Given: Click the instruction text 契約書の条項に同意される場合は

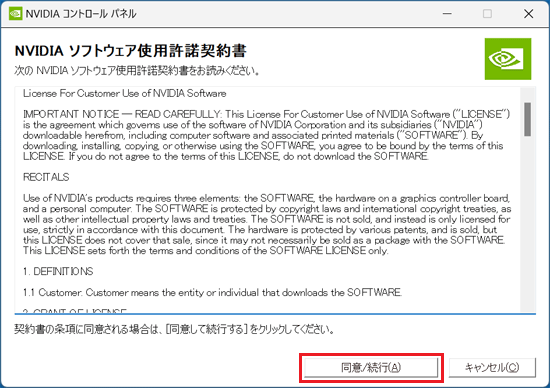Looking at the screenshot, I should pos(174,329).
